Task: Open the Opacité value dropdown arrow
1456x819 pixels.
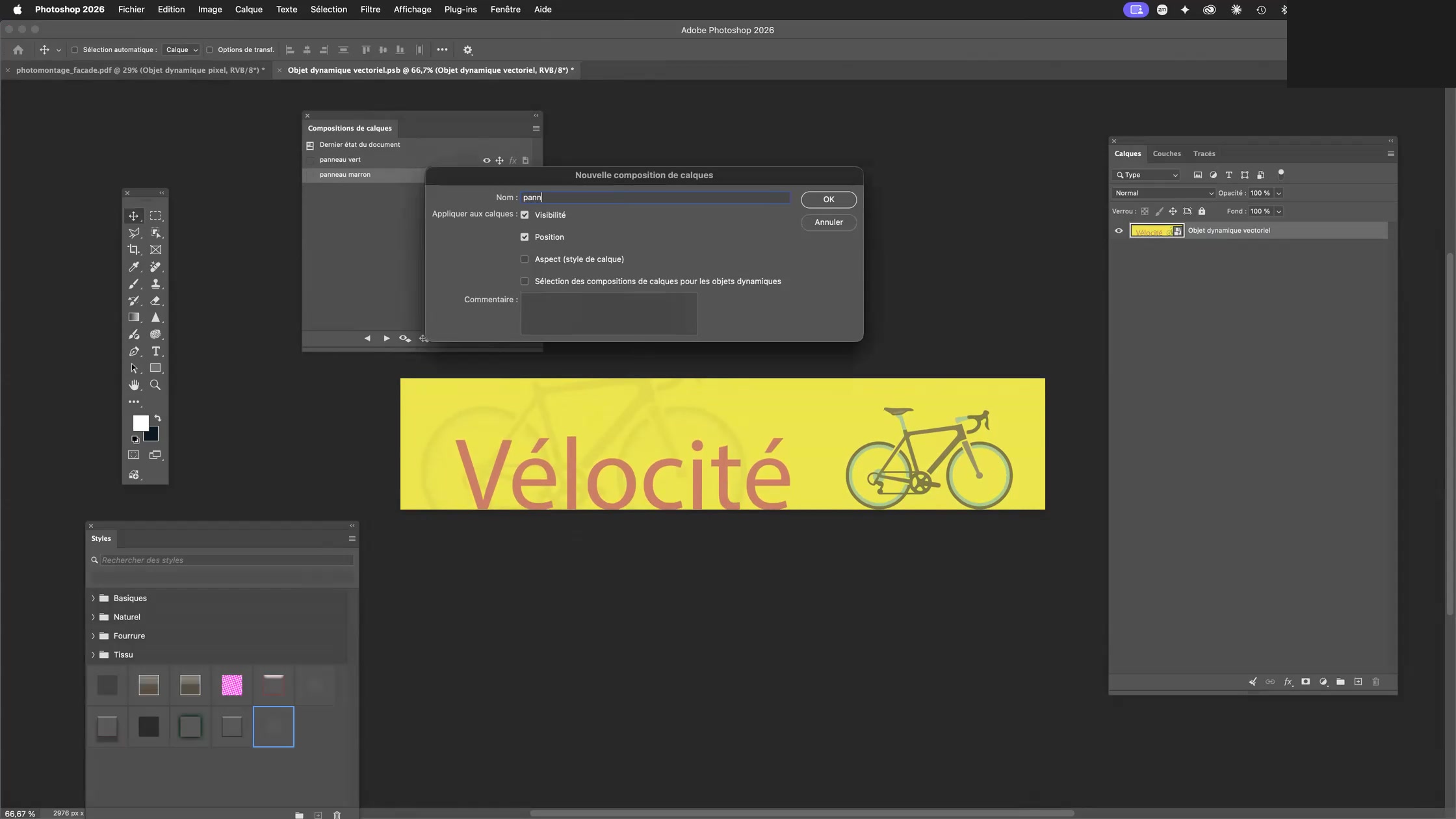Action: click(x=1279, y=193)
